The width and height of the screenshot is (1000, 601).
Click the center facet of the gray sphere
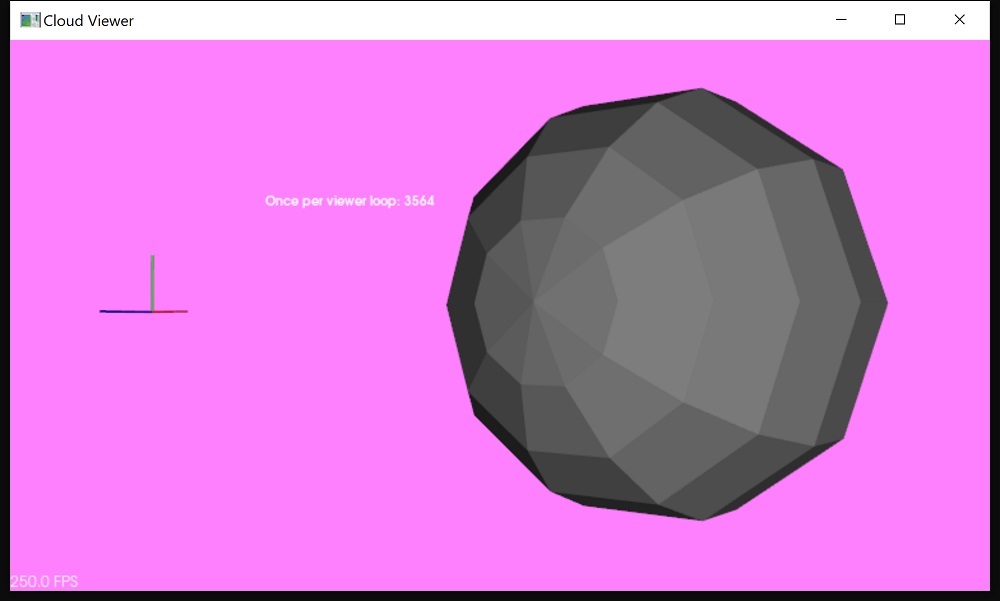(x=665, y=300)
